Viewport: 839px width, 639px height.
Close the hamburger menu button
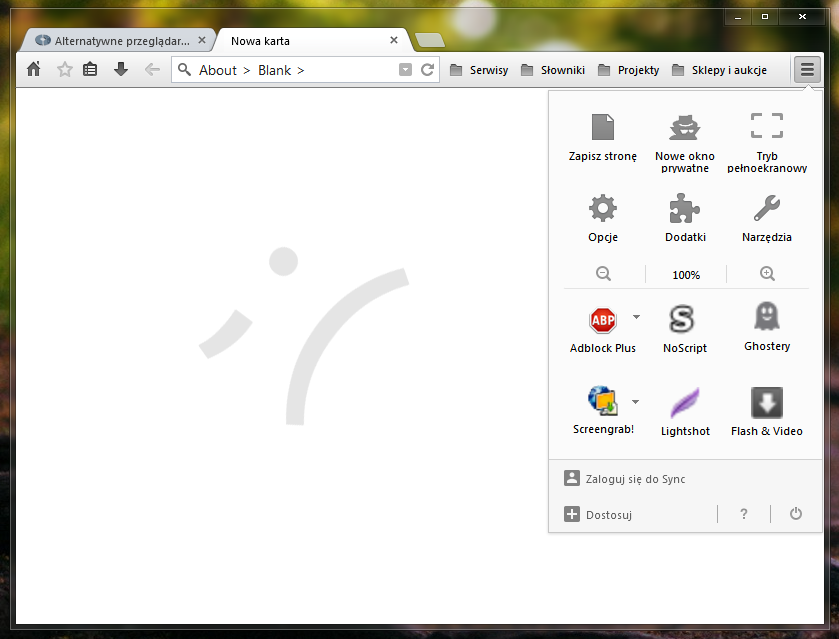(x=807, y=70)
